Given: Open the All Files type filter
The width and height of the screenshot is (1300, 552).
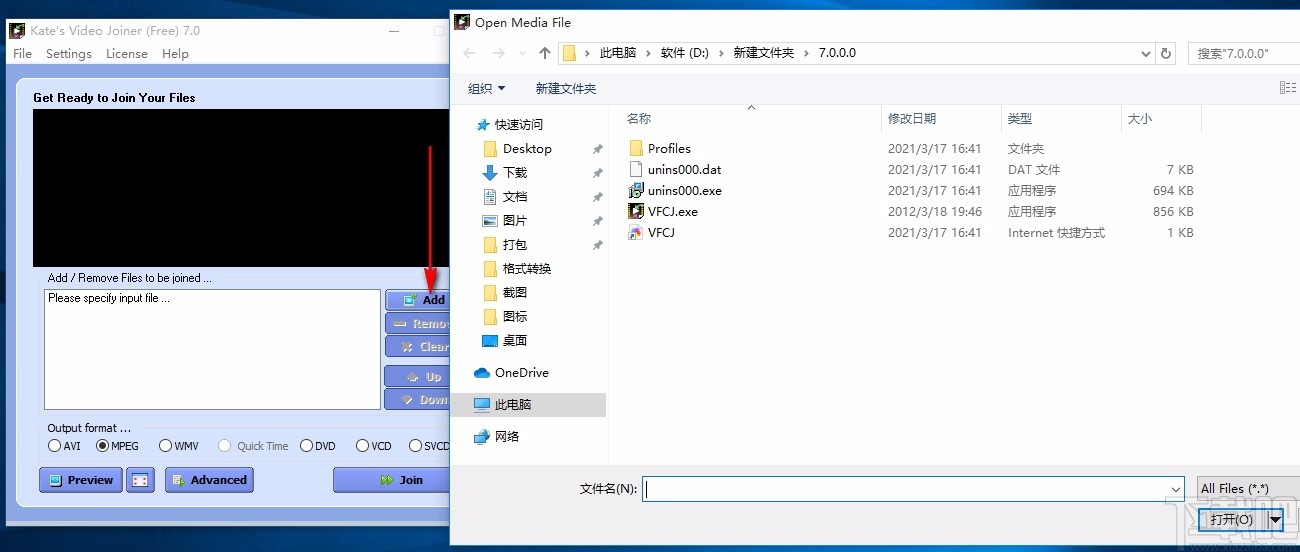Looking at the screenshot, I should (x=1248, y=489).
